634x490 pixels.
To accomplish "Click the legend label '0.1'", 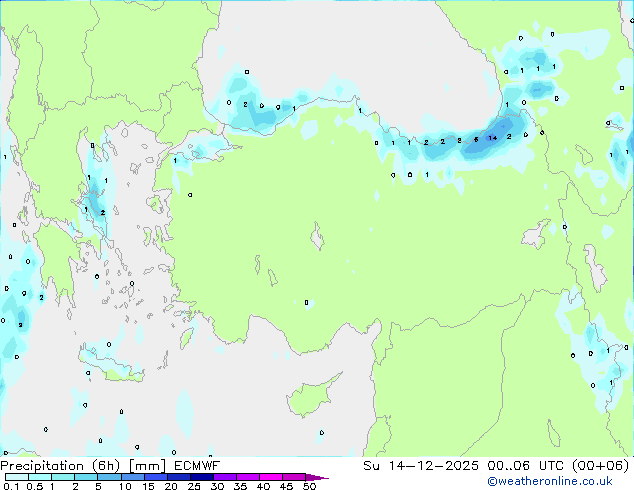I will point(11,486).
